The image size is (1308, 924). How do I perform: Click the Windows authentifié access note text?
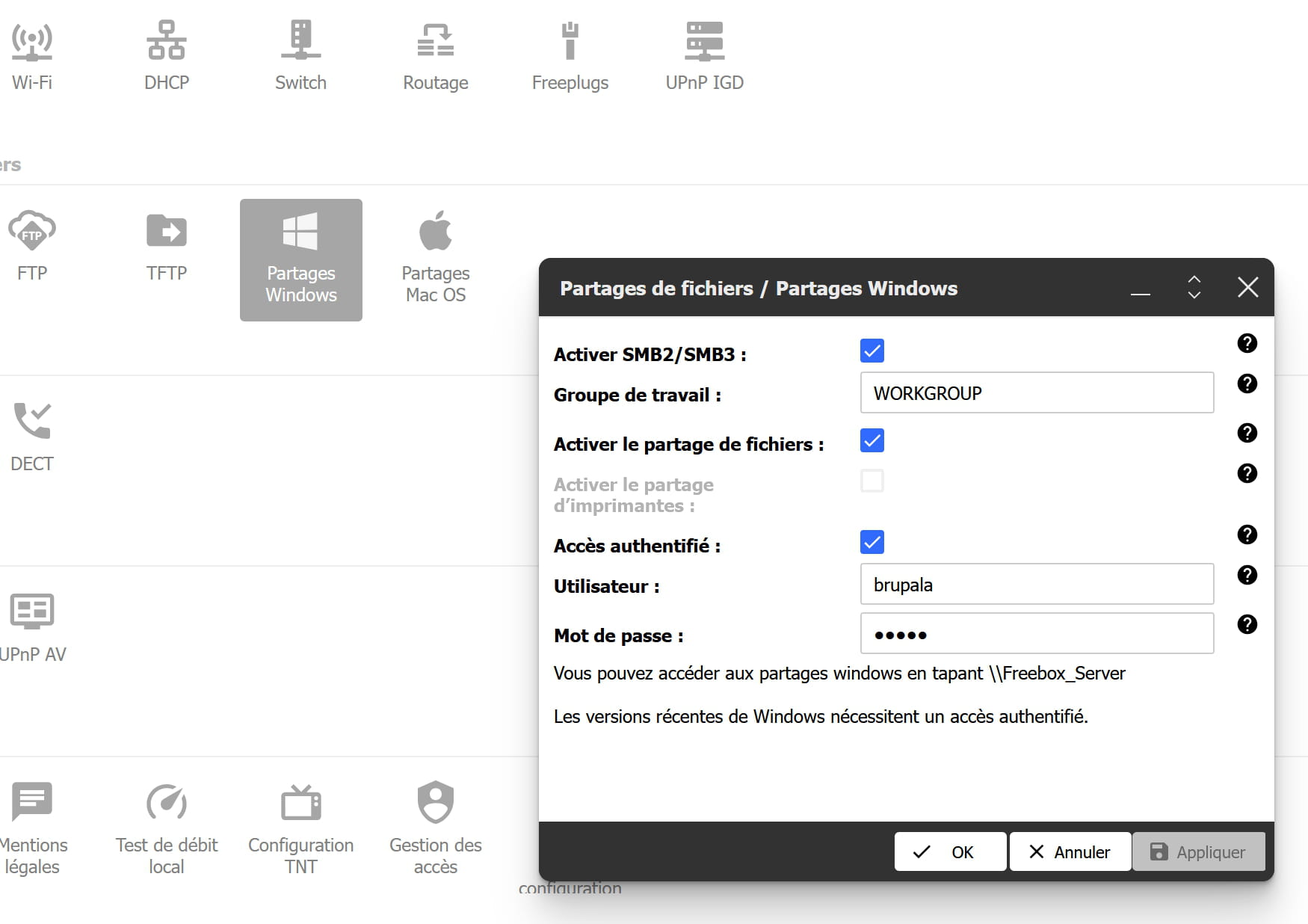(x=821, y=717)
